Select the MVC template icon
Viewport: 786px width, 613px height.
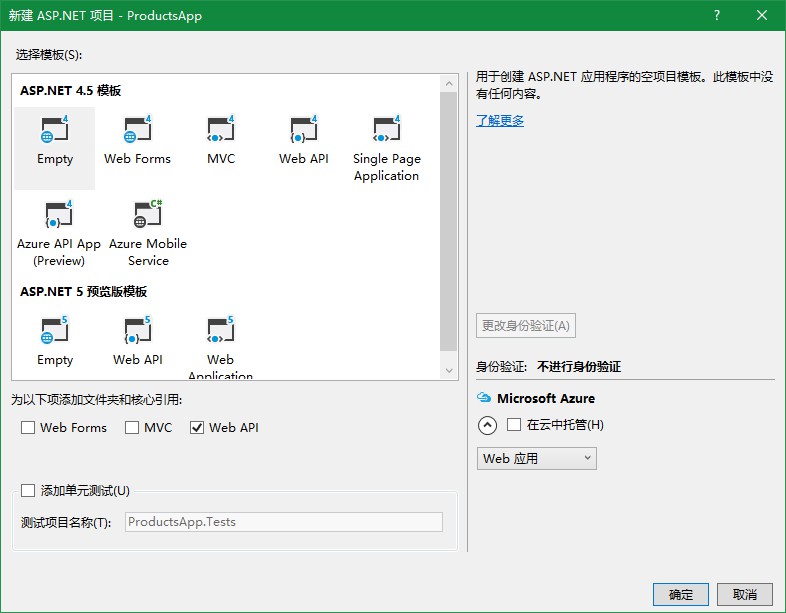click(220, 131)
